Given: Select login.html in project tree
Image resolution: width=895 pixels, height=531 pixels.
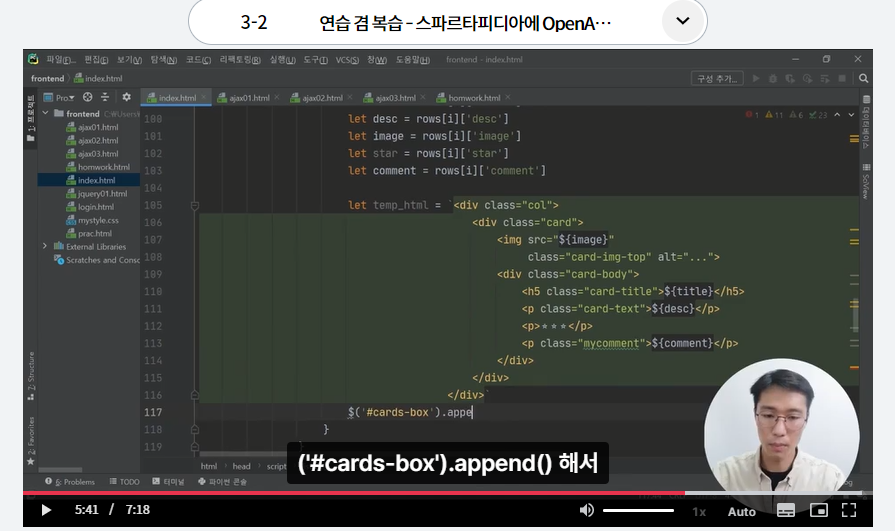Looking at the screenshot, I should 90,207.
